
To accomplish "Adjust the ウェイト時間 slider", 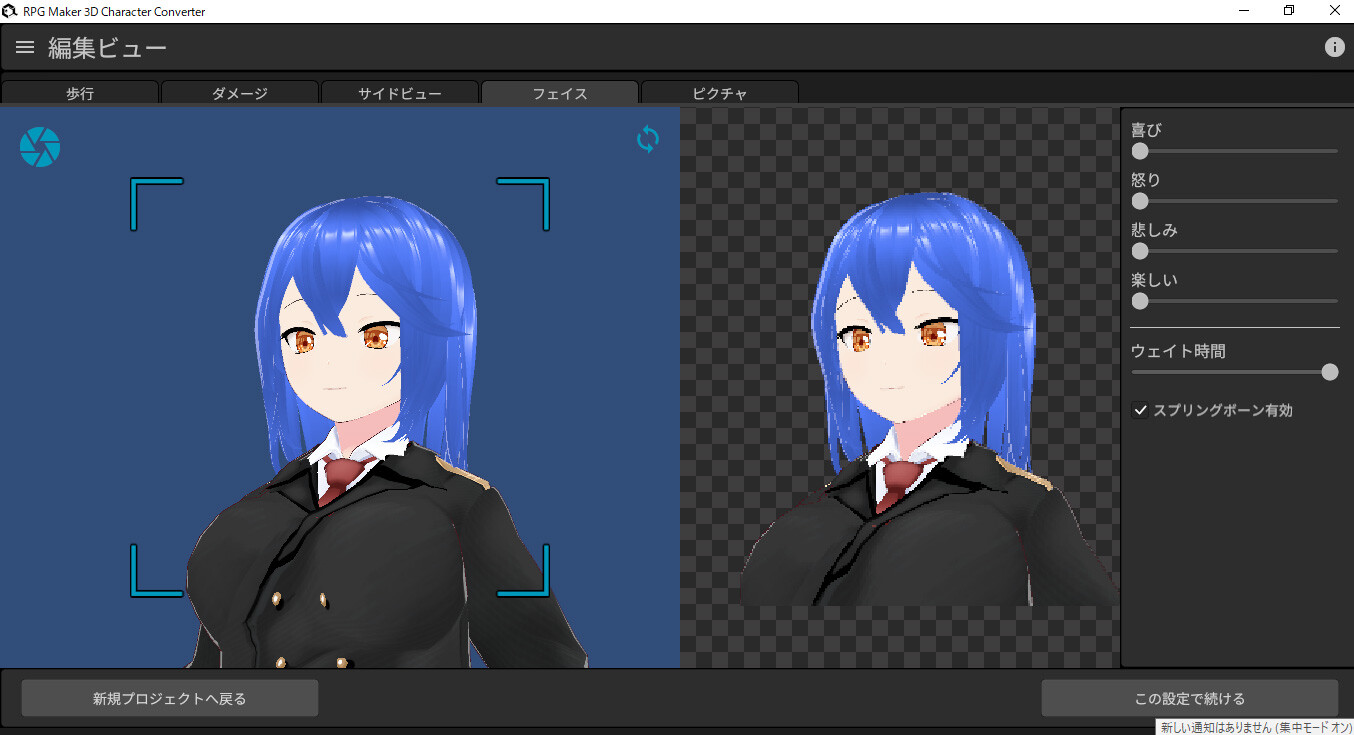I will coord(1330,371).
